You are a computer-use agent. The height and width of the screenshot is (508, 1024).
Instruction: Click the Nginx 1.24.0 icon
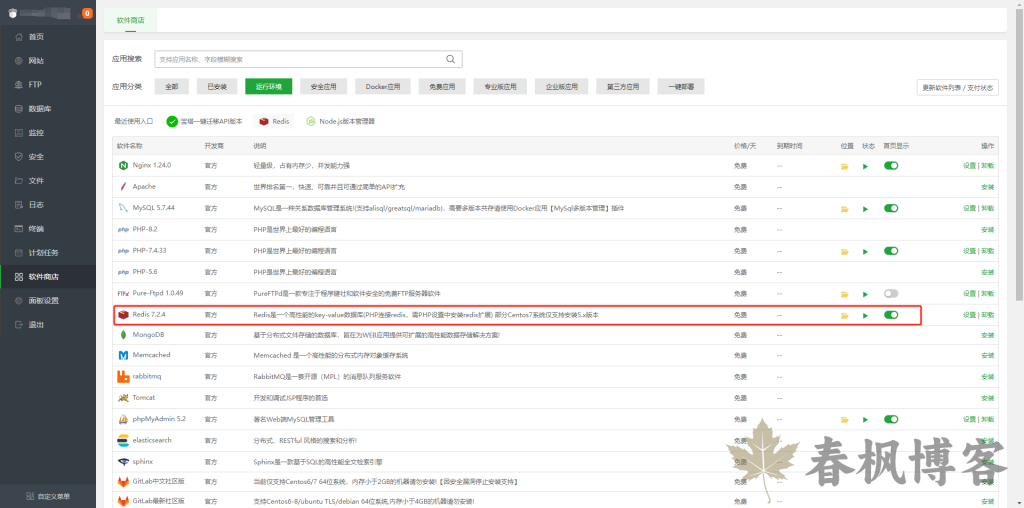click(122, 166)
